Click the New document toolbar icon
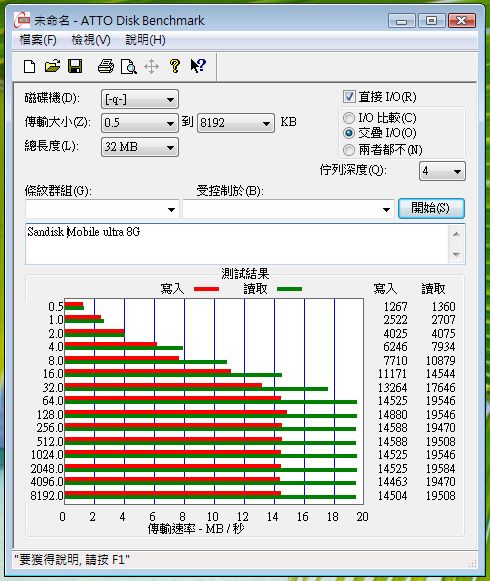This screenshot has width=490, height=581. coord(30,67)
